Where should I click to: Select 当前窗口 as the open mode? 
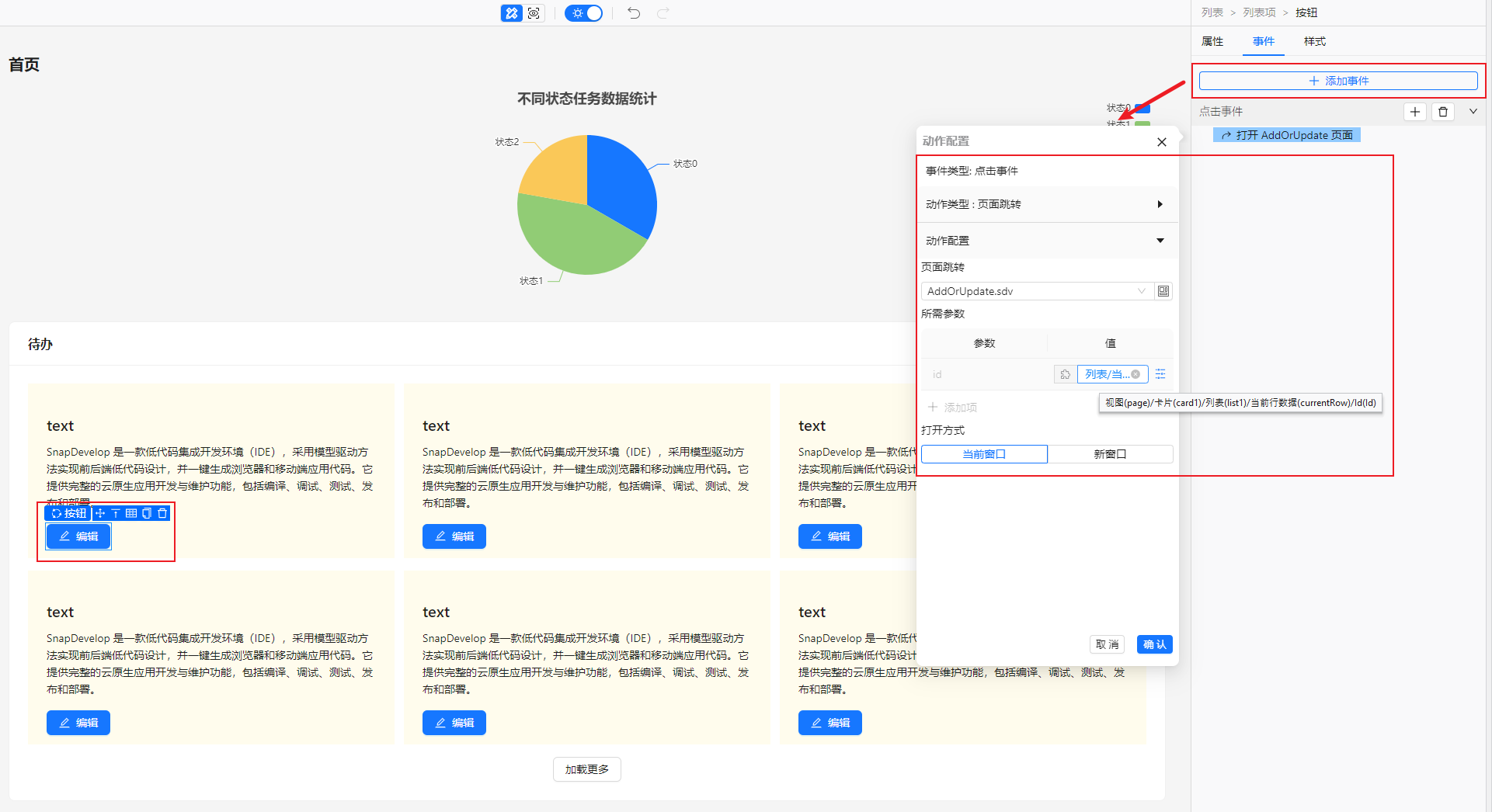tap(984, 454)
